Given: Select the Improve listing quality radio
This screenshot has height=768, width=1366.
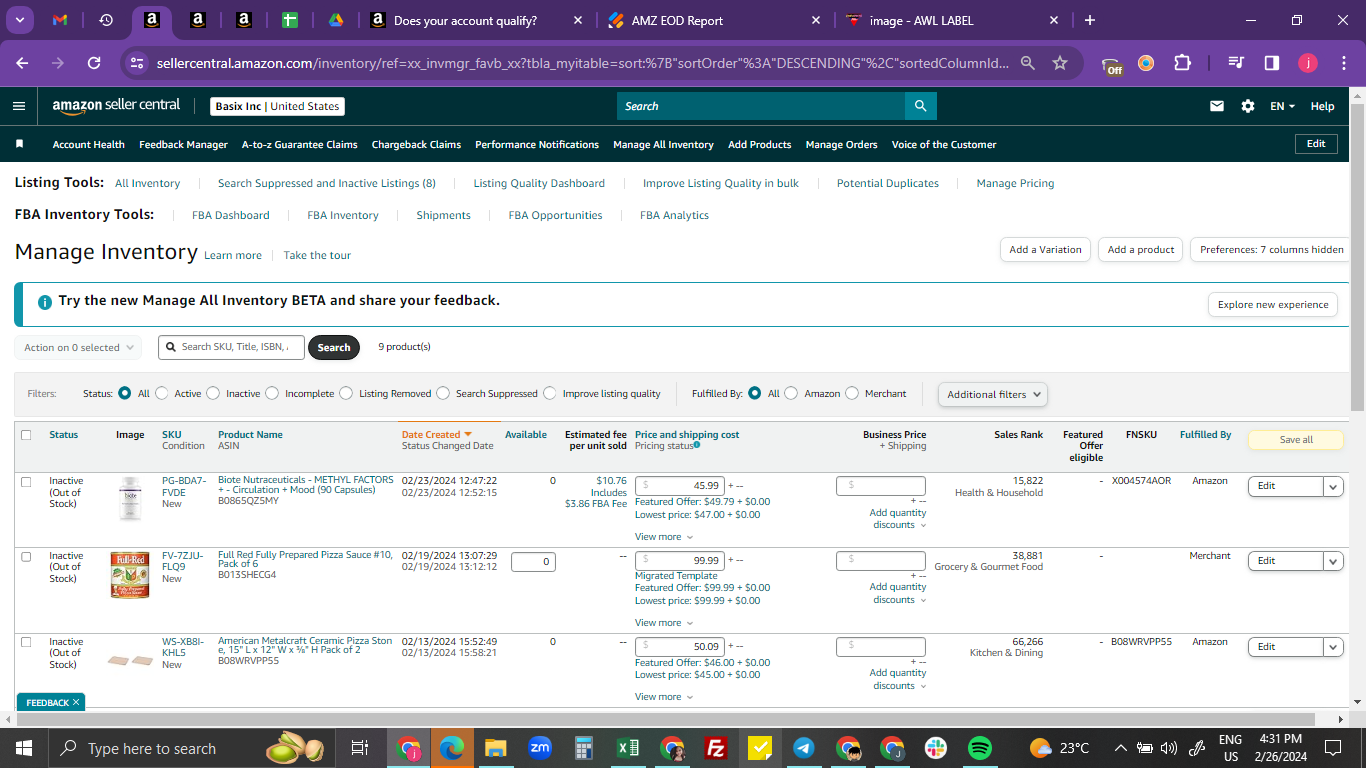Looking at the screenshot, I should click(550, 393).
